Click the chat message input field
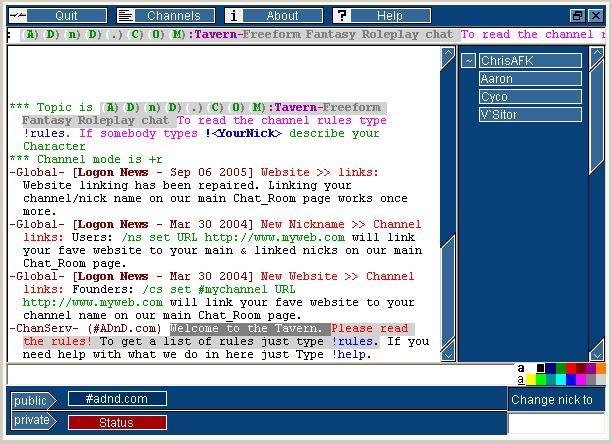Viewport: 612px width, 444px height. (x=261, y=375)
